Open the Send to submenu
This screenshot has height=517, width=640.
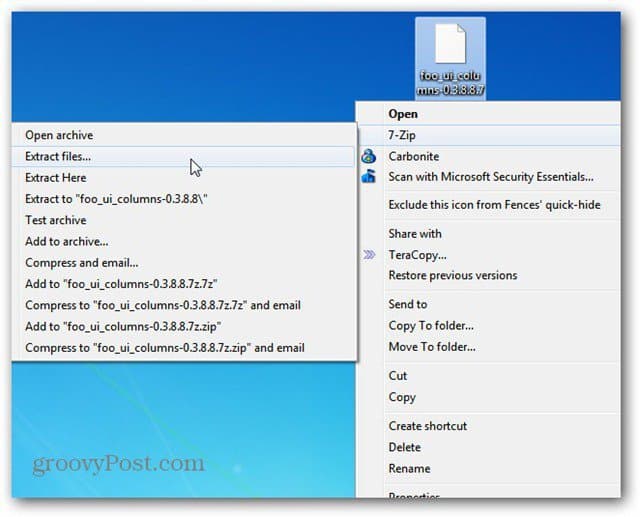point(489,304)
